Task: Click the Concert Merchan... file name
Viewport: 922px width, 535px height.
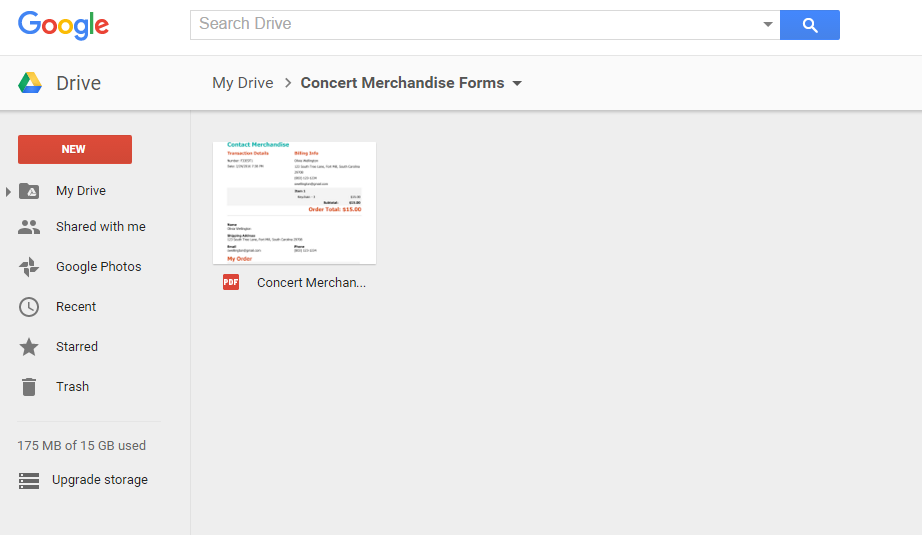Action: pyautogui.click(x=311, y=283)
